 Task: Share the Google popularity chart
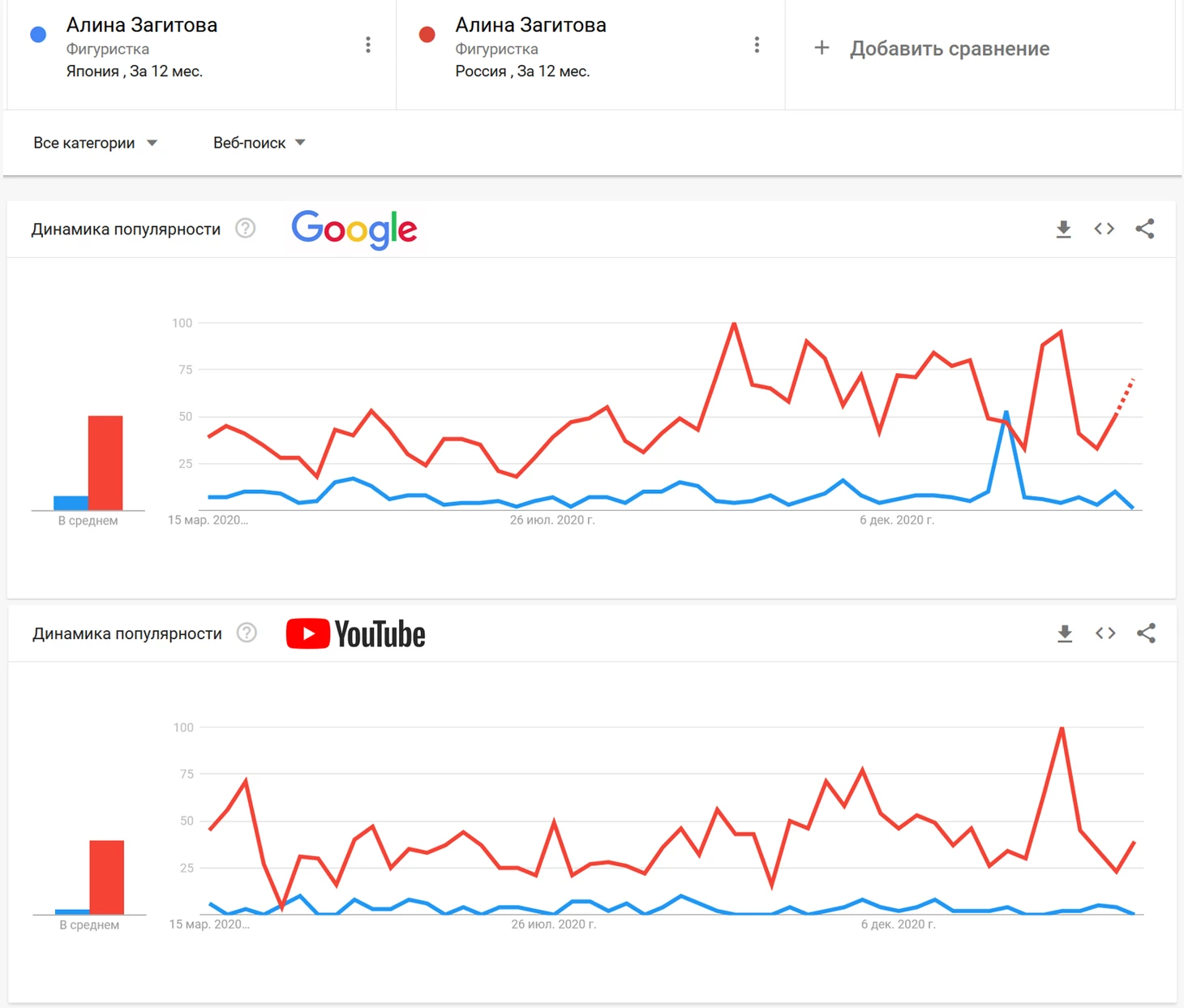(1145, 229)
